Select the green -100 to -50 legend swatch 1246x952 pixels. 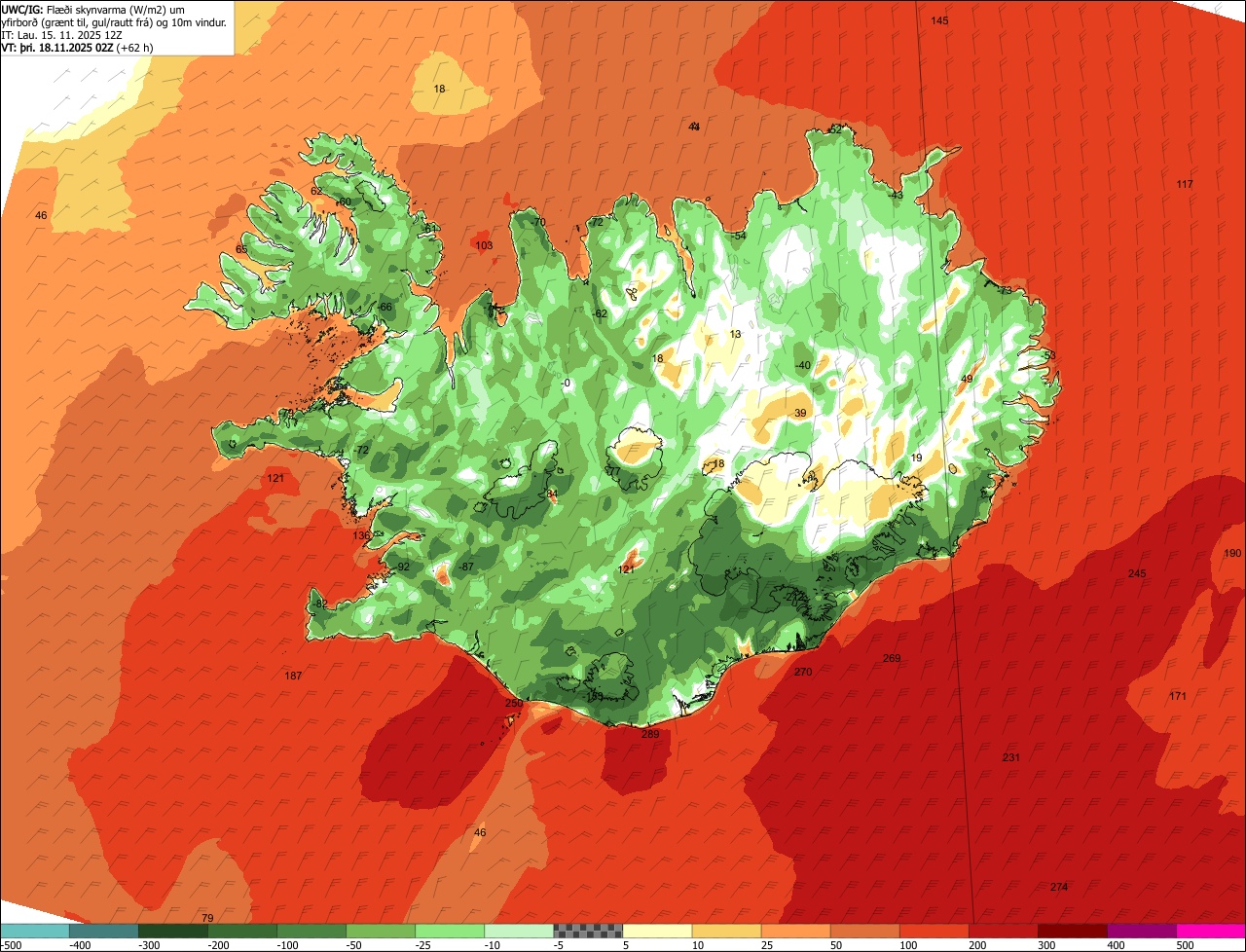[x=311, y=931]
